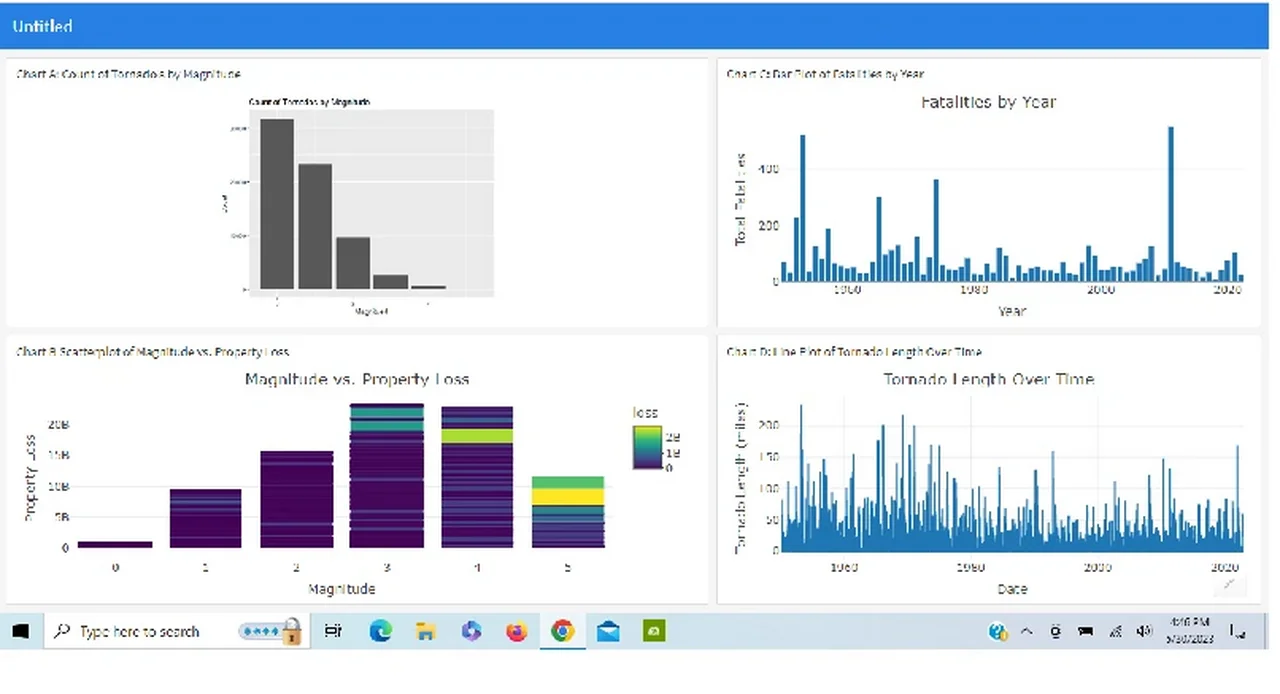This screenshot has height=694, width=1280.
Task: Launch Microsoft Edge from the taskbar
Action: pos(380,631)
